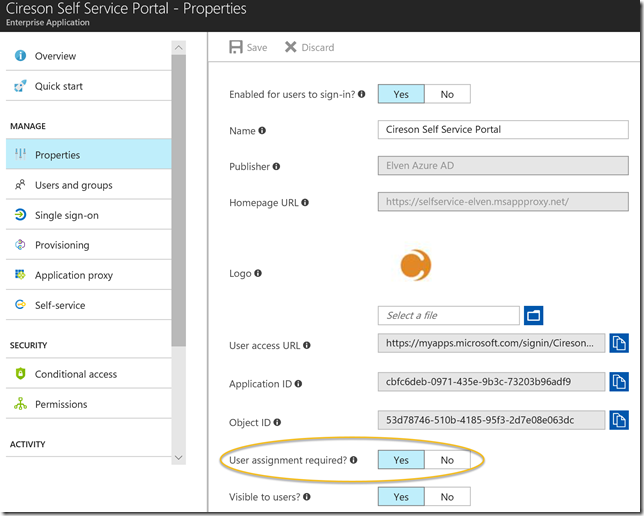
Task: Open the Permissions page
Action: point(88,404)
